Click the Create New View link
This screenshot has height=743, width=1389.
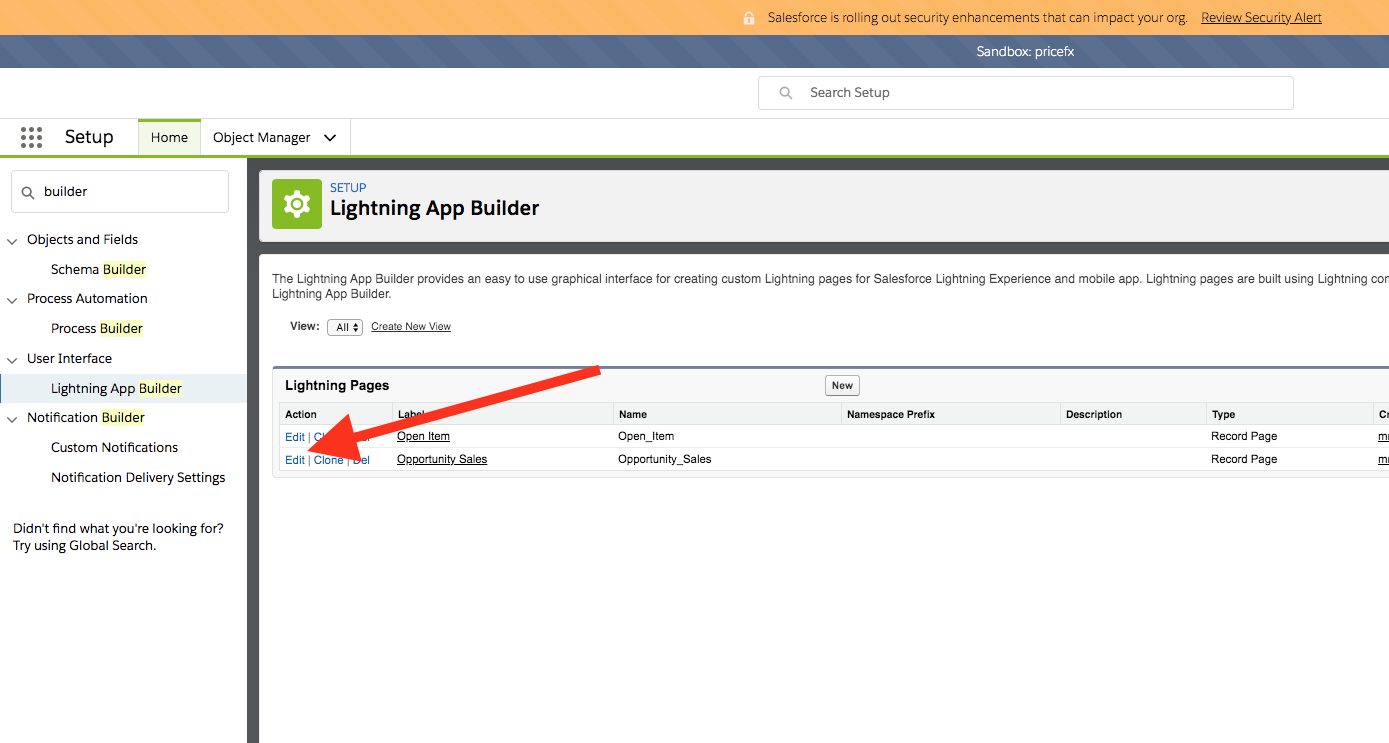(411, 327)
